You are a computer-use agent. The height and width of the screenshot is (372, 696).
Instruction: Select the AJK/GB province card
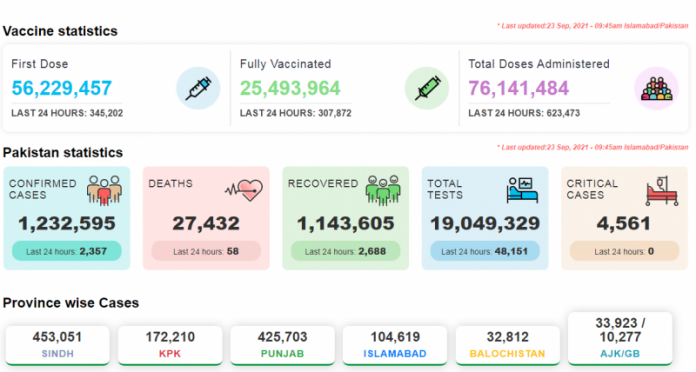pyautogui.click(x=620, y=338)
